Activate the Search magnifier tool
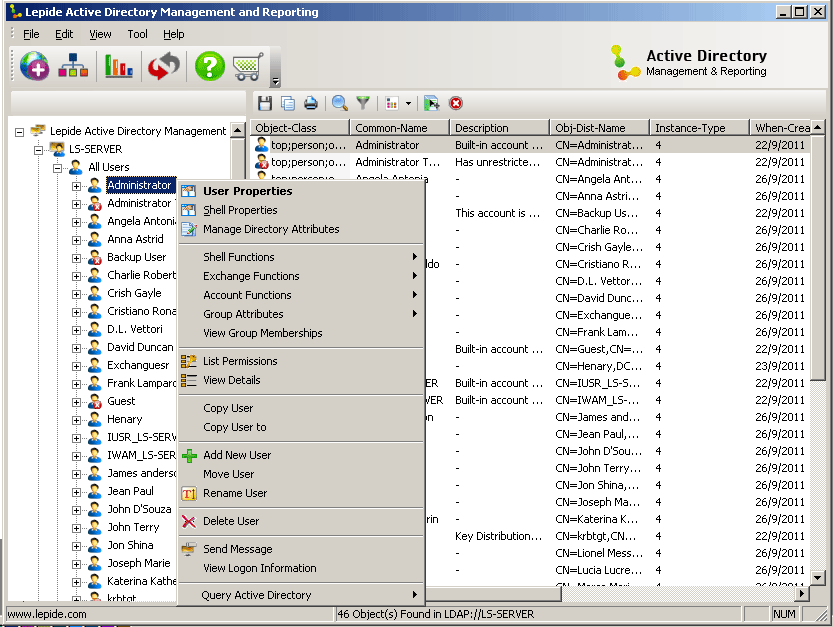This screenshot has height=627, width=833. tap(338, 102)
